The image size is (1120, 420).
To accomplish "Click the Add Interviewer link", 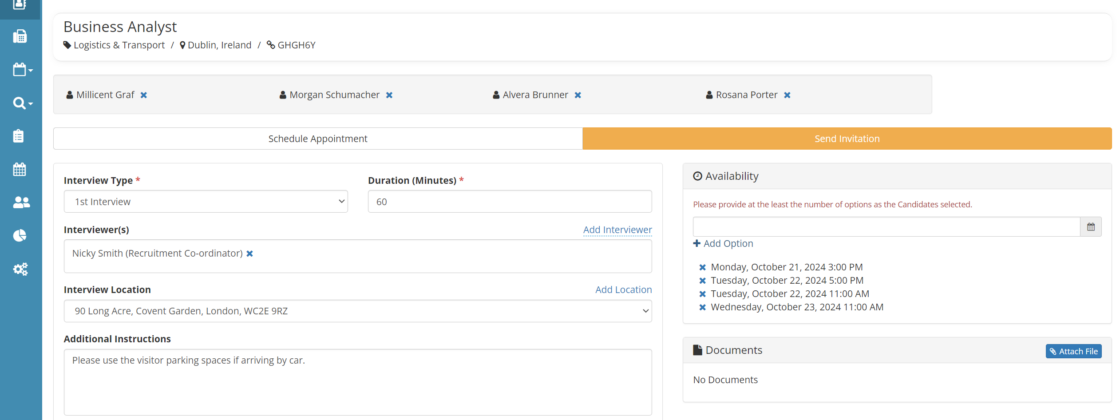I will coord(617,230).
